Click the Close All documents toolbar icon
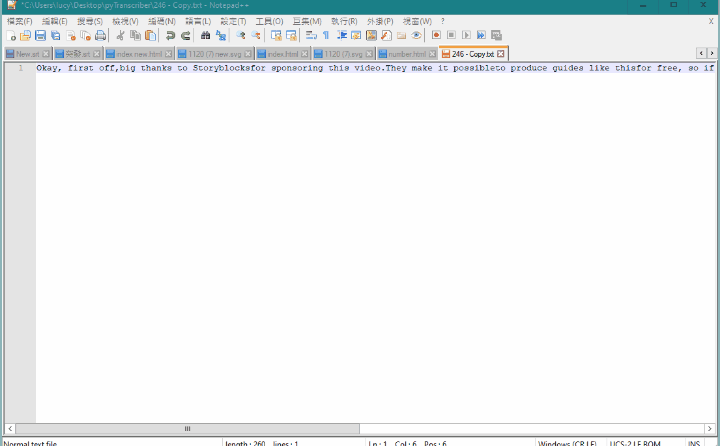This screenshot has height=446, width=720. pyautogui.click(x=85, y=35)
